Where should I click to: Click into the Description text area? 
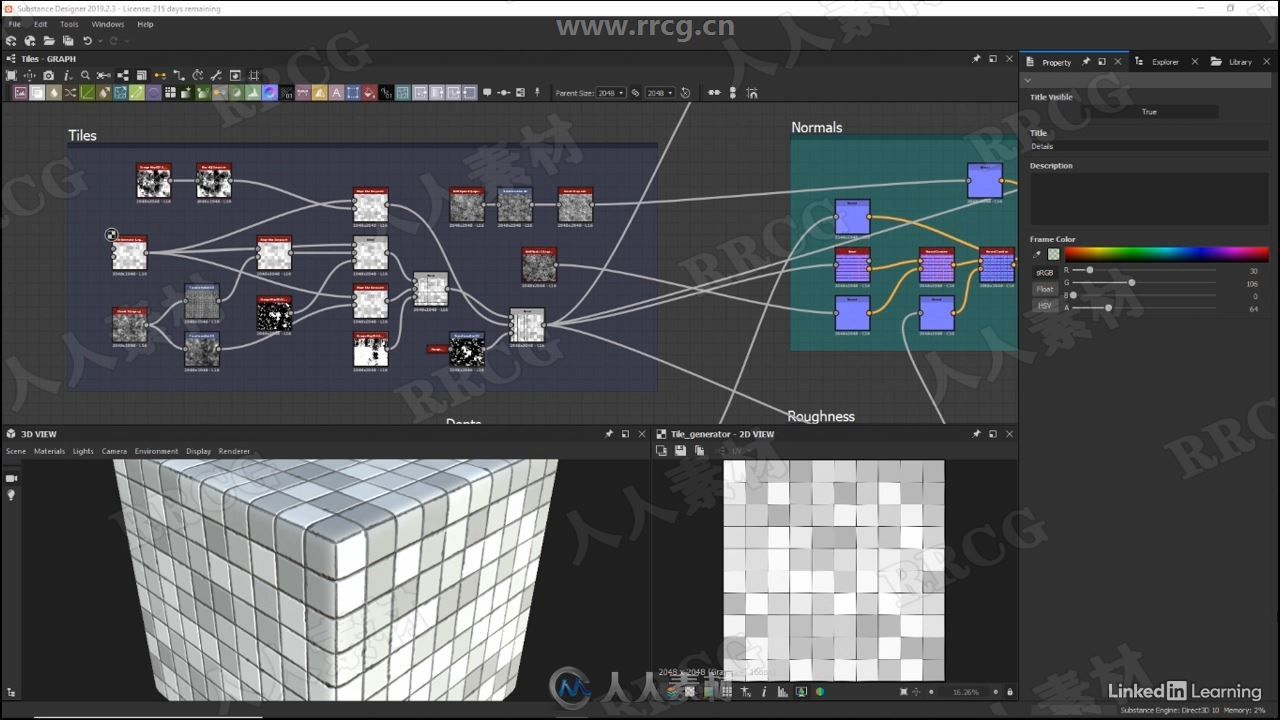[1149, 198]
